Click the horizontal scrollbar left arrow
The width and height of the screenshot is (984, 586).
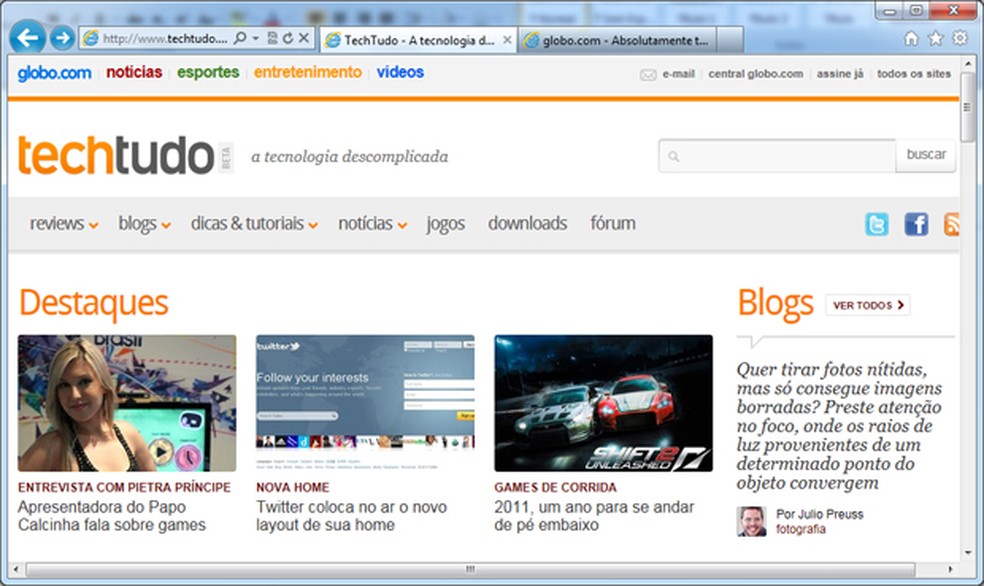click(16, 569)
